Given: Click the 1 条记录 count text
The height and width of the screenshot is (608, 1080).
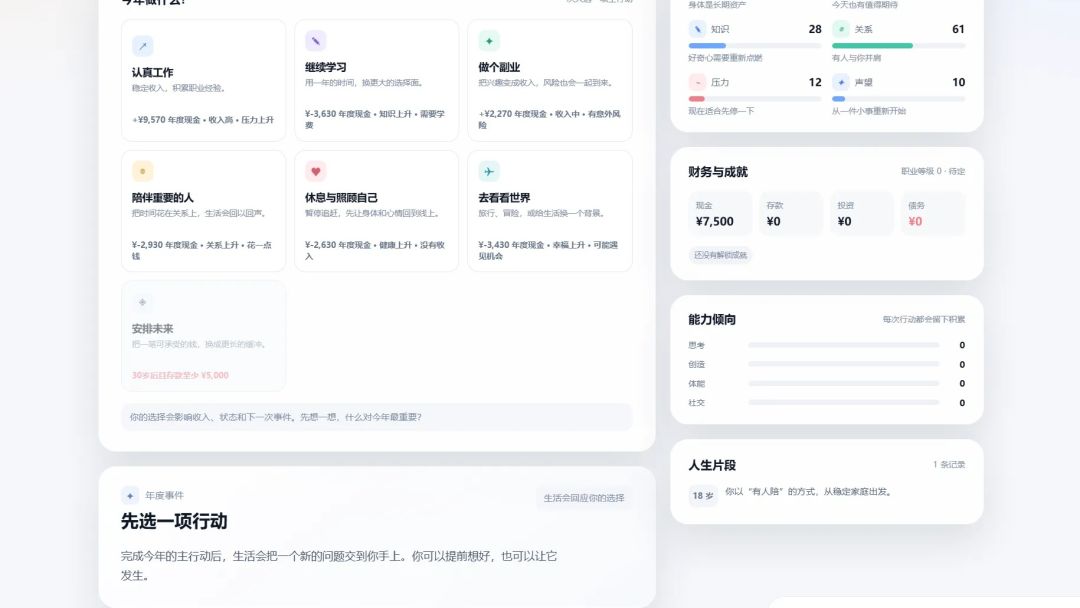Looking at the screenshot, I should [x=948, y=465].
